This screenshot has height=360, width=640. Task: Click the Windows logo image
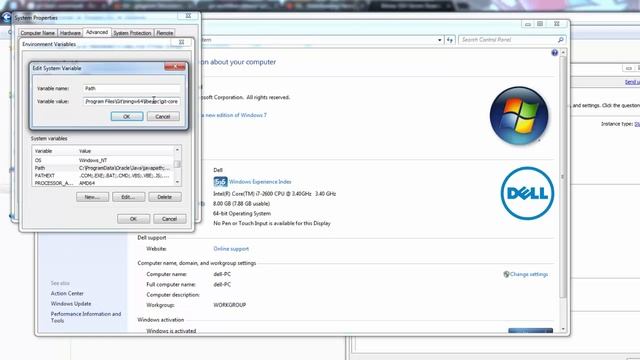point(519,116)
